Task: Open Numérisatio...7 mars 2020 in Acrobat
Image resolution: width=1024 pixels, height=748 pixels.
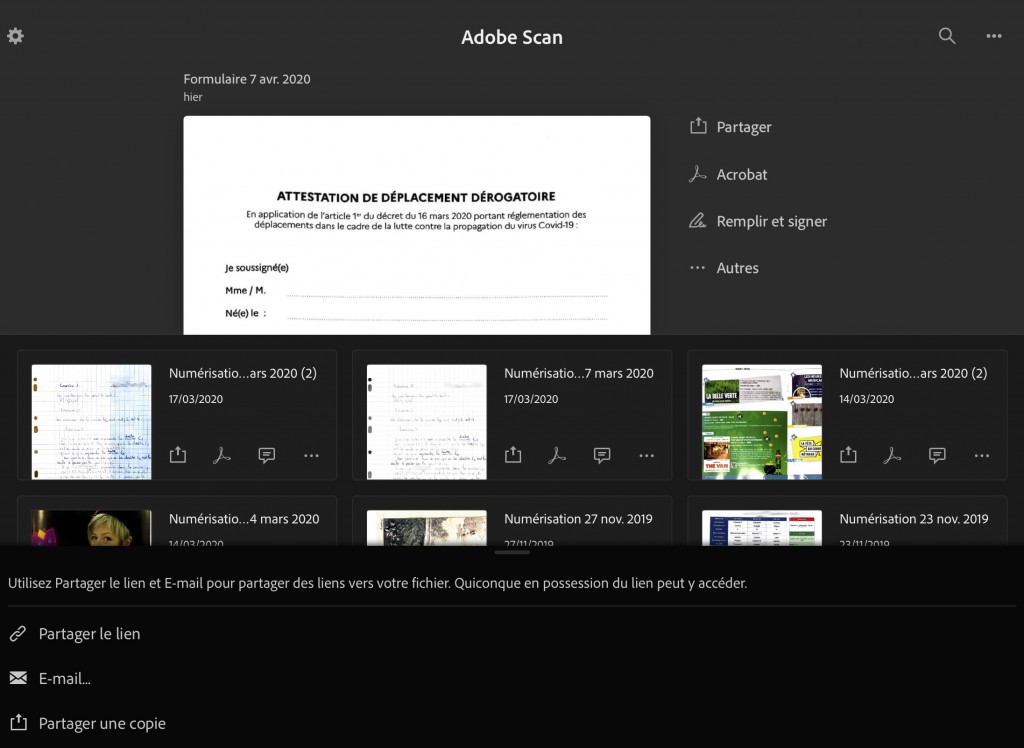Action: [557, 455]
